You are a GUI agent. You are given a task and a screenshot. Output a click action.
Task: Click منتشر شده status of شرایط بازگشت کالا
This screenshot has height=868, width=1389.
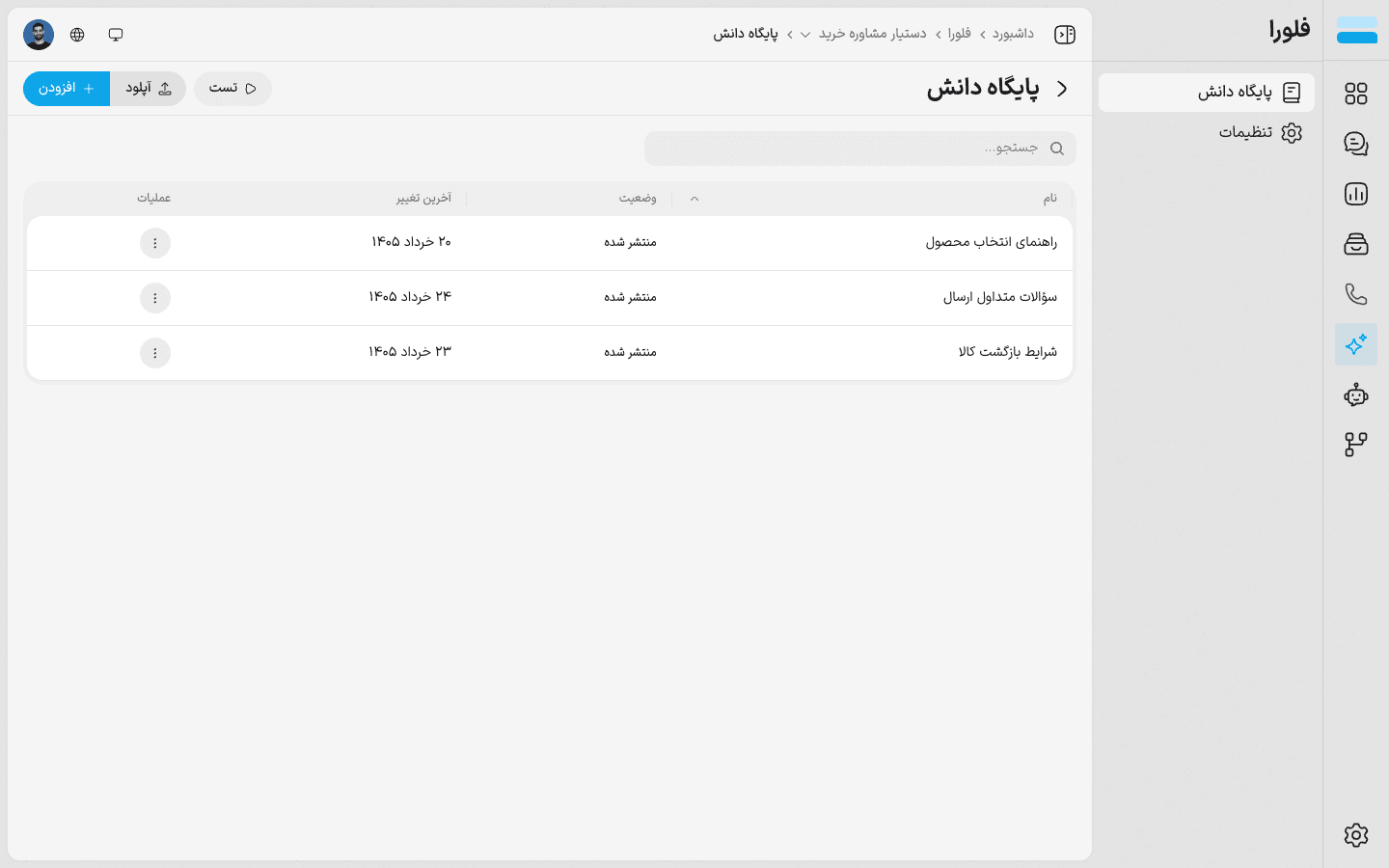pyautogui.click(x=630, y=352)
